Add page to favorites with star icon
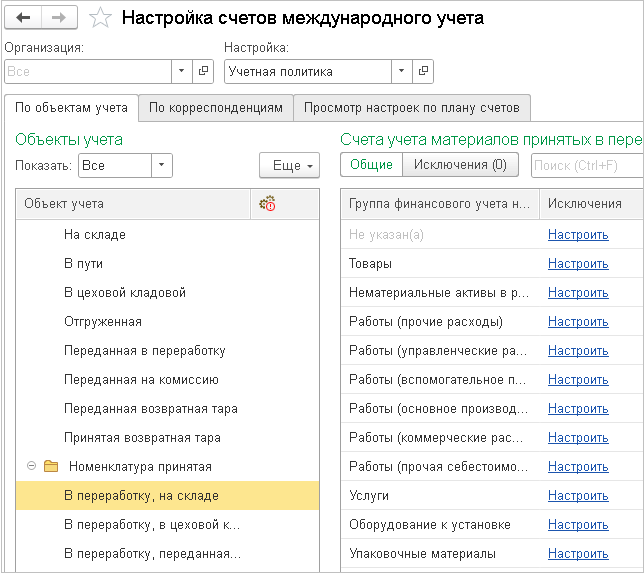This screenshot has height=573, width=644. coord(99,18)
